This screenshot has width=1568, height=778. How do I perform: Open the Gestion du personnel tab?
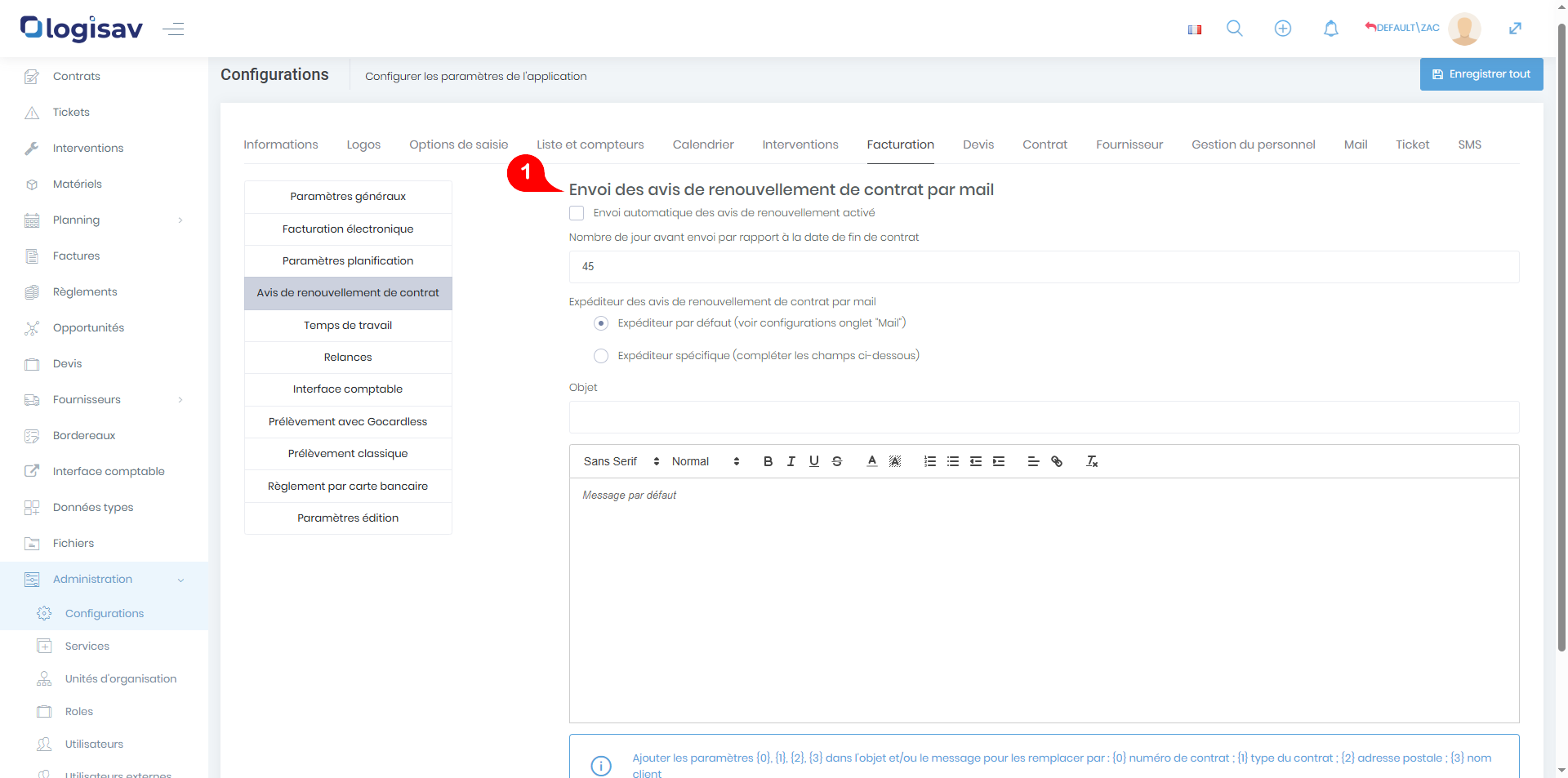pos(1253,144)
